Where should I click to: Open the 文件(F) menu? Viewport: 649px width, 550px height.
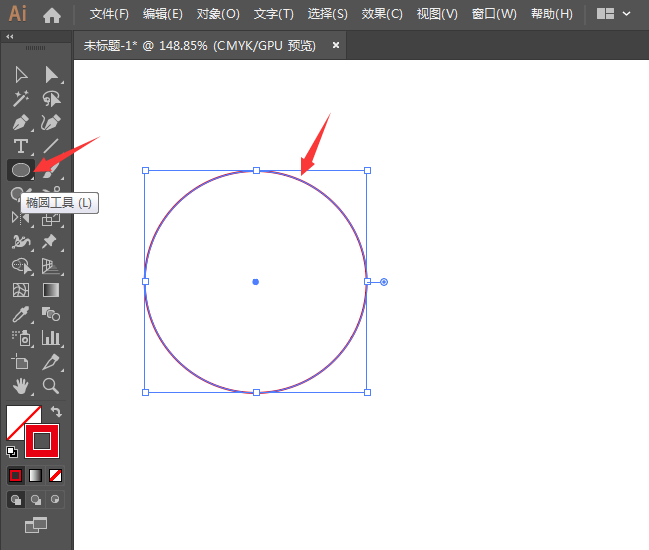[109, 14]
